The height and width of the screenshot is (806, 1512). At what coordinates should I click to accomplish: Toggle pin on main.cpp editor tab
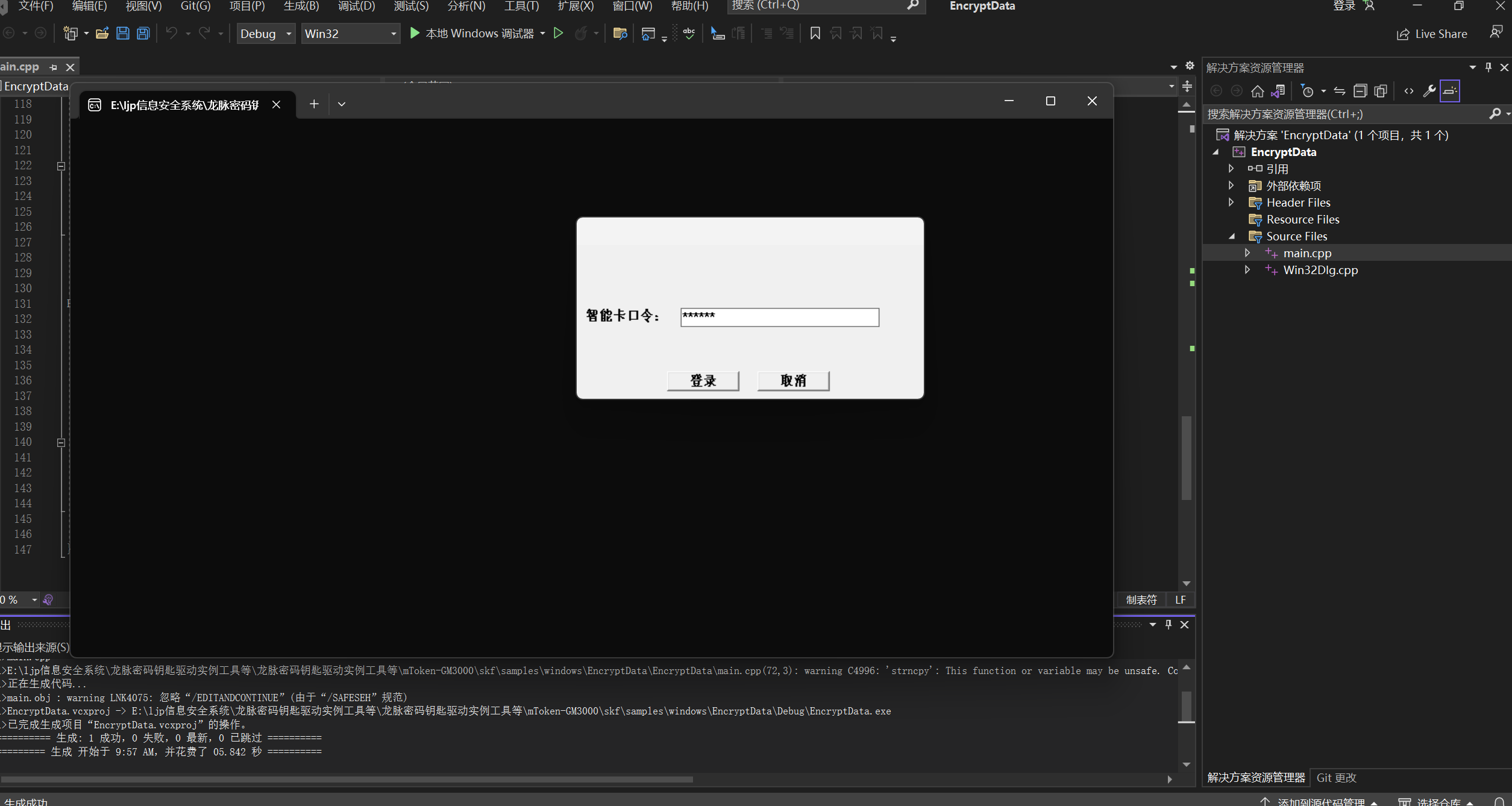point(53,67)
